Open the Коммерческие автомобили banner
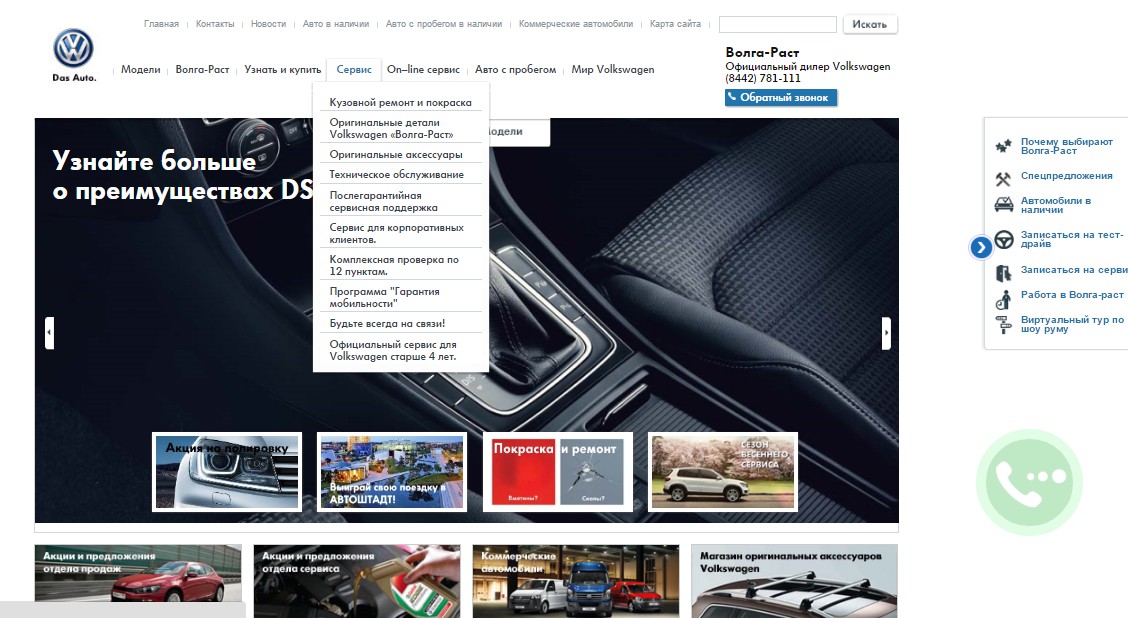The image size is (1128, 618). 576,581
